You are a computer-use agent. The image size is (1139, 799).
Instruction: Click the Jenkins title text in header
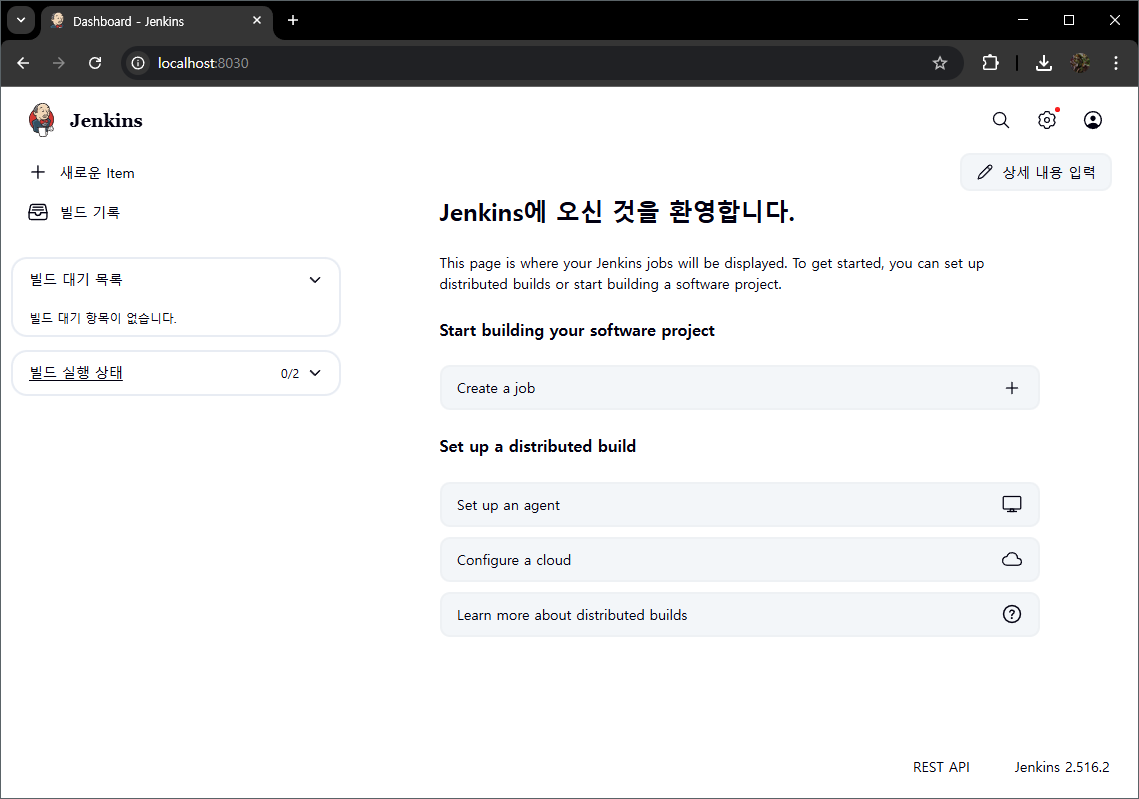(106, 121)
